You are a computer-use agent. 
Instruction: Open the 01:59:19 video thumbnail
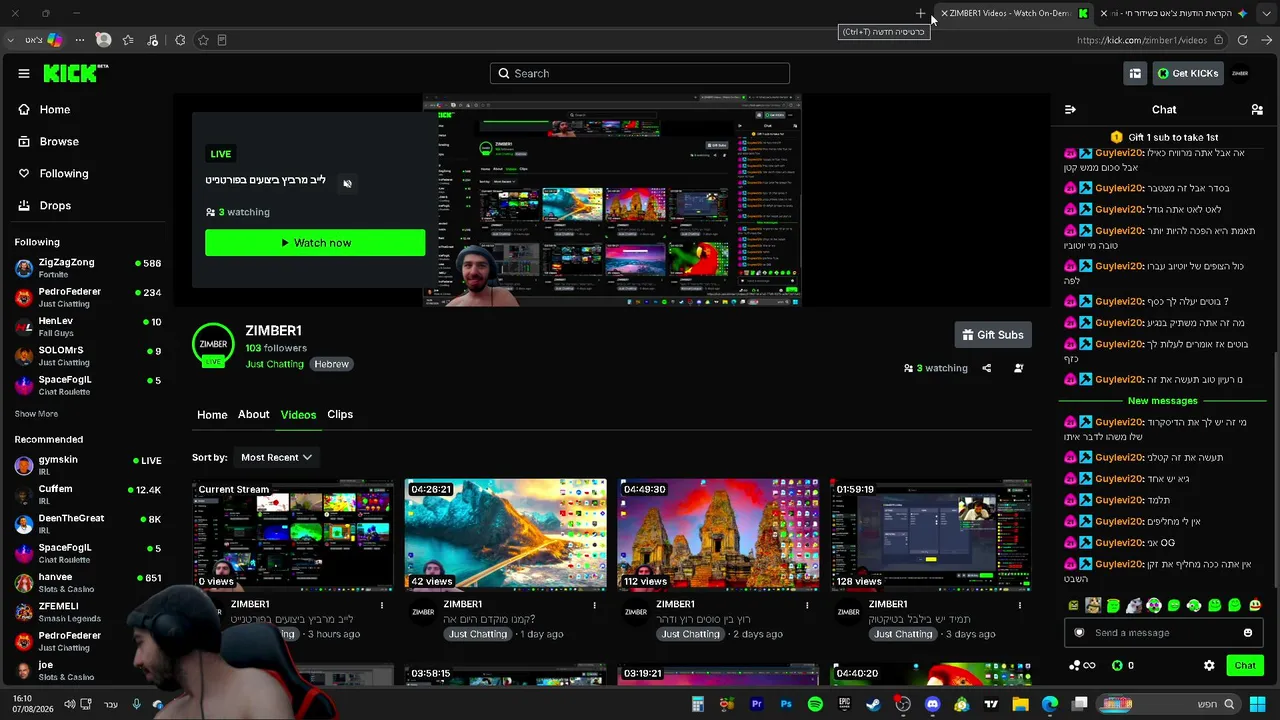point(931,535)
